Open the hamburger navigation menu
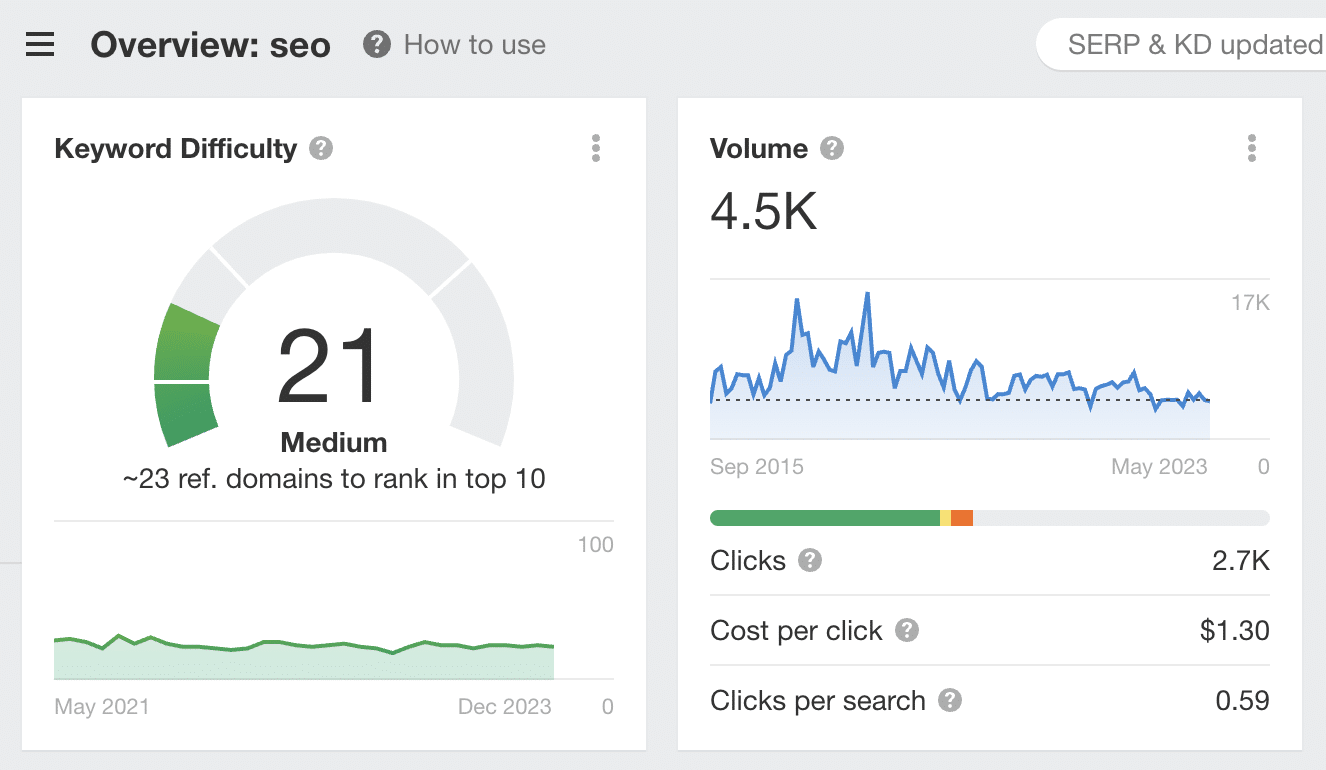The image size is (1326, 770). click(x=40, y=45)
